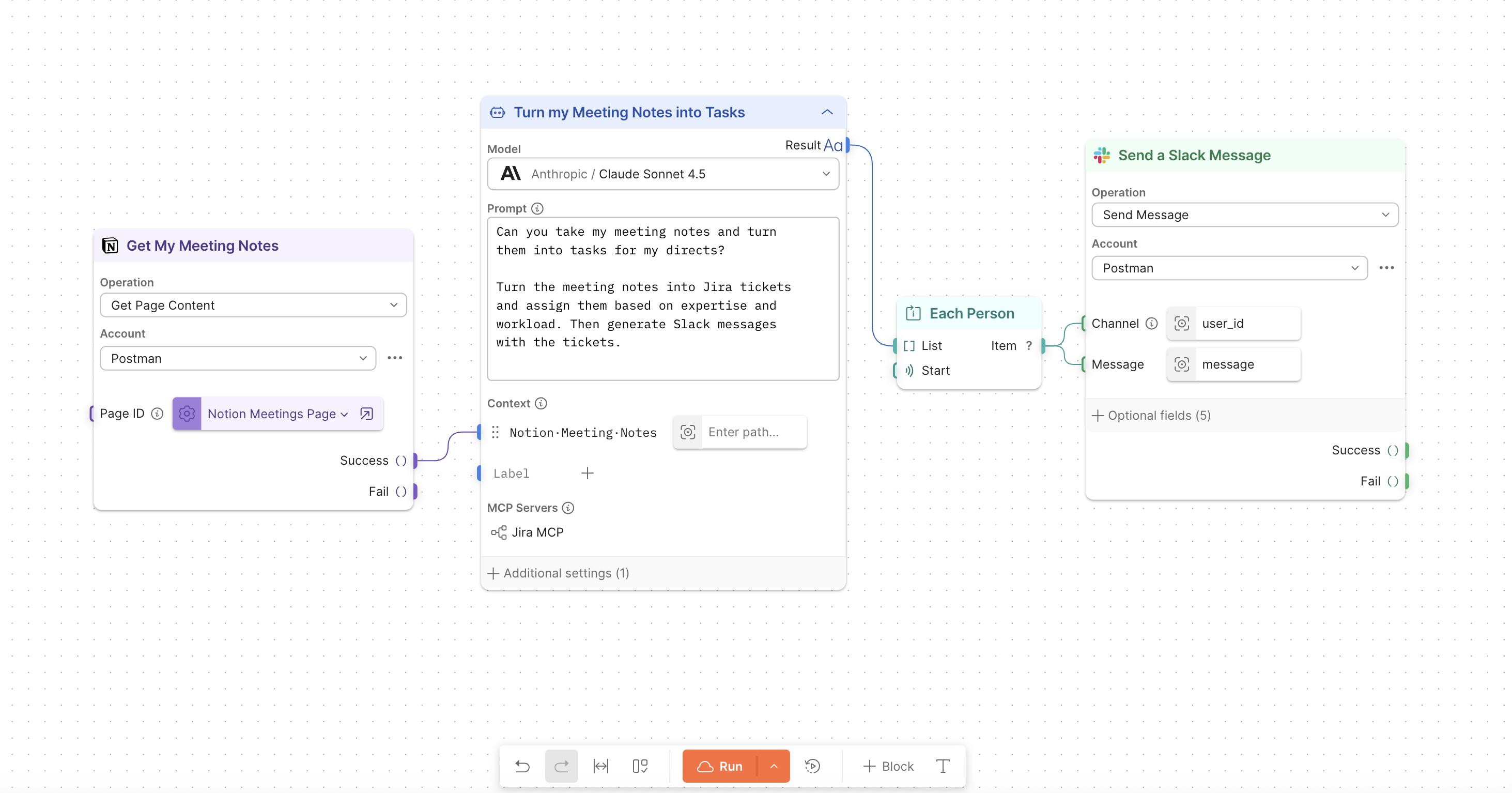Open run history via the replay icon
Image resolution: width=1512 pixels, height=793 pixels.
coord(813,766)
